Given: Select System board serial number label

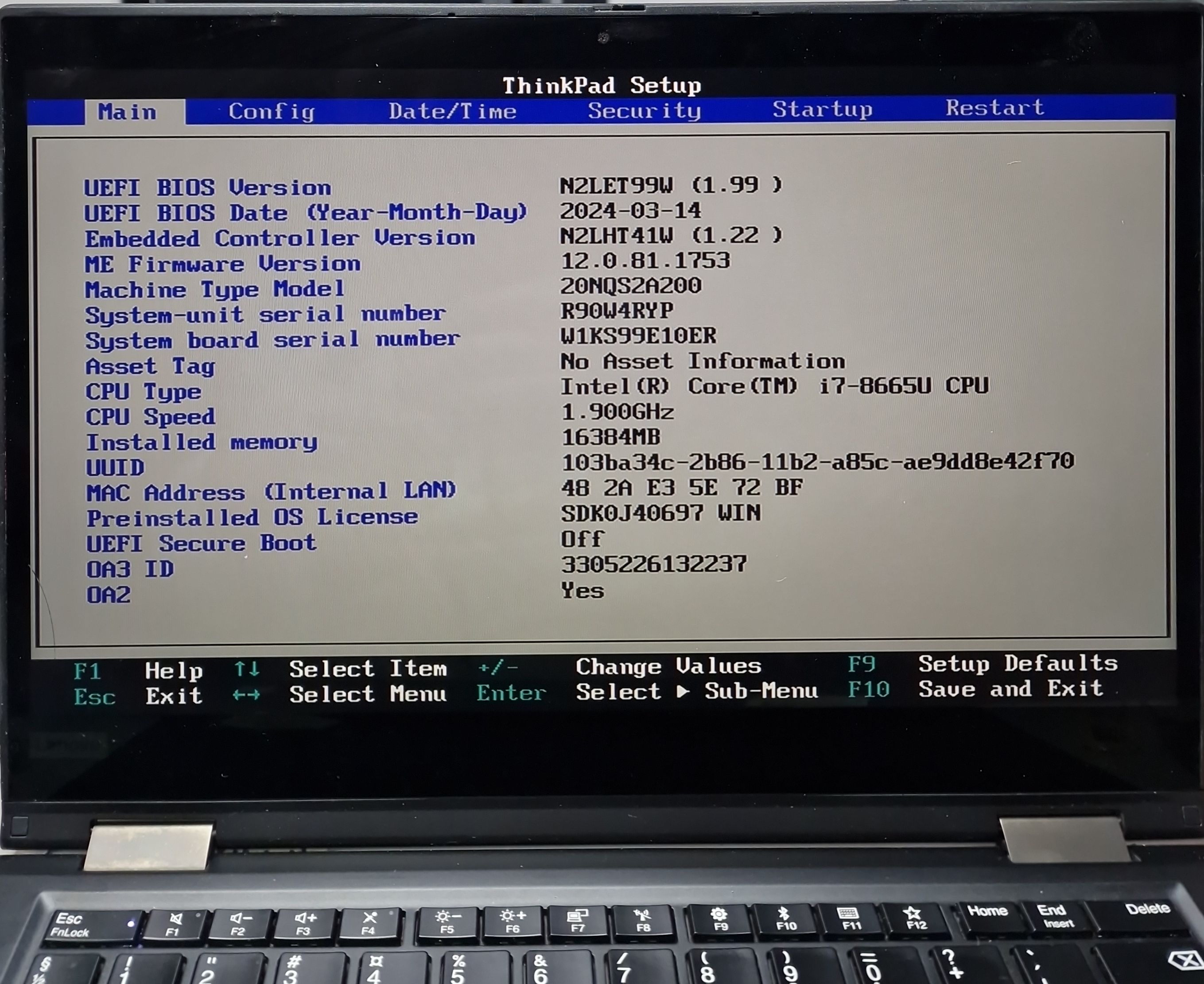Looking at the screenshot, I should pos(272,340).
